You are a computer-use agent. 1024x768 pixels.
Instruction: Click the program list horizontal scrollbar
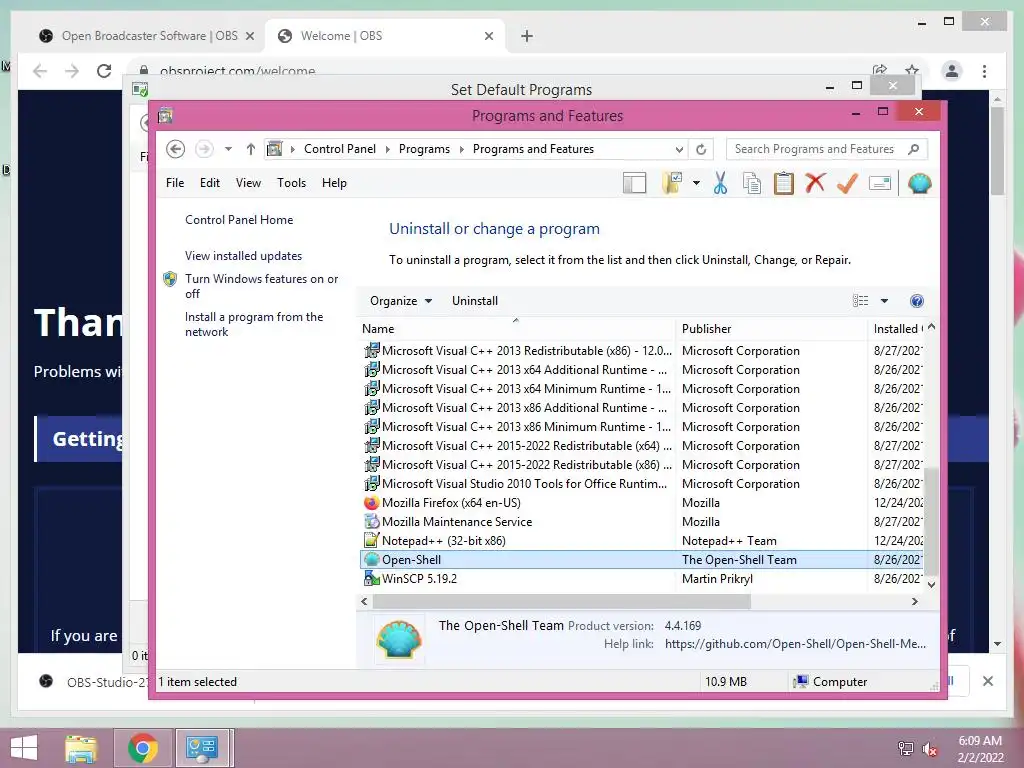point(562,601)
